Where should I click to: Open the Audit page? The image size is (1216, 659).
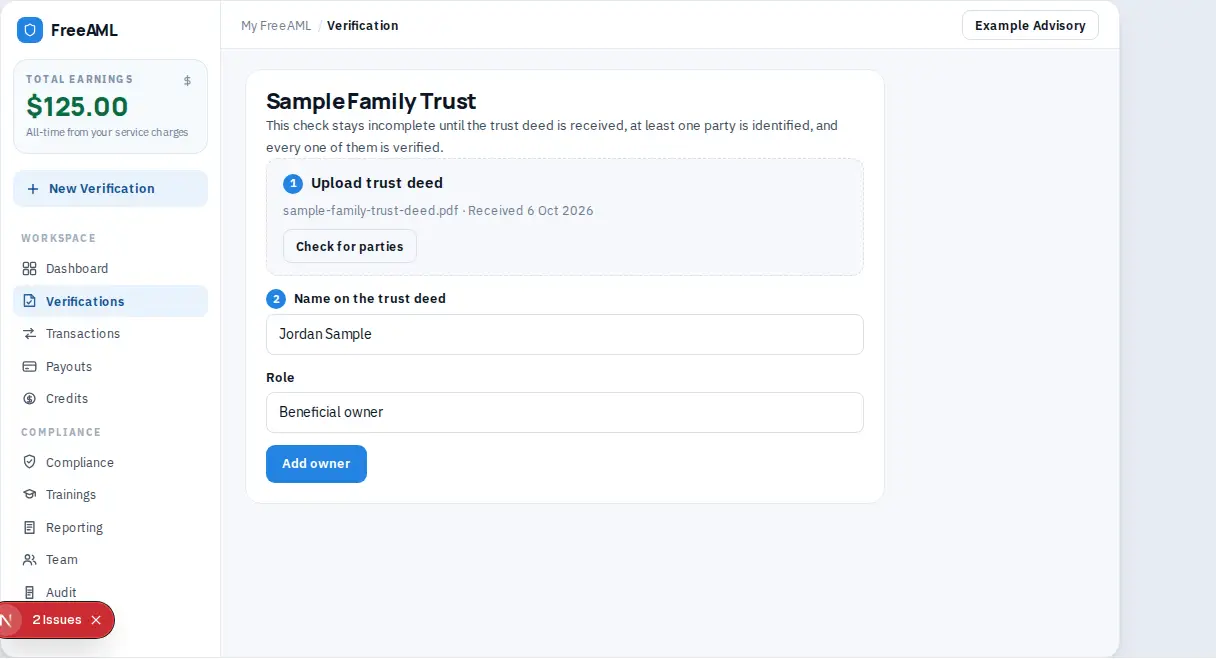(x=110, y=593)
